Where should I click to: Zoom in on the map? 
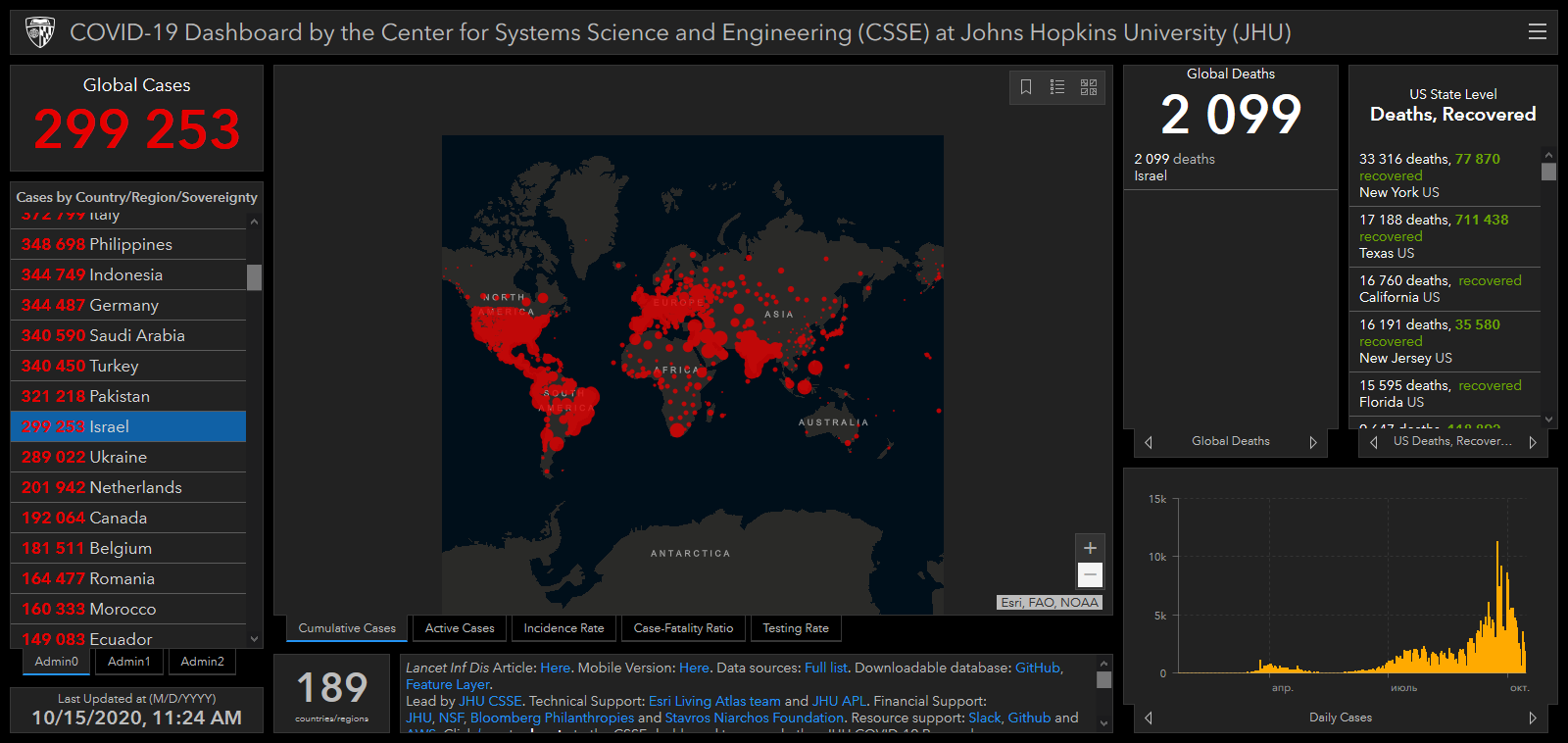(1090, 548)
